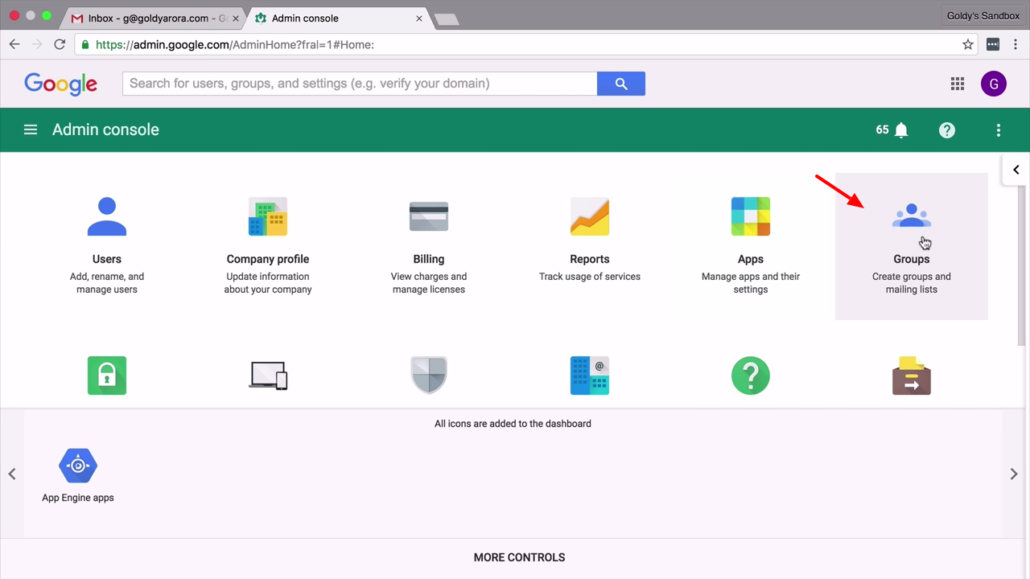Click the green padlock security icon
1030x579 pixels.
[x=106, y=375]
